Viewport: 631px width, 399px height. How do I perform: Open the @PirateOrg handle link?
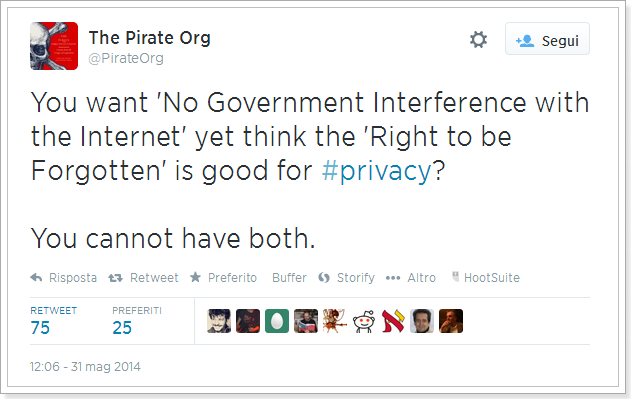[126, 58]
